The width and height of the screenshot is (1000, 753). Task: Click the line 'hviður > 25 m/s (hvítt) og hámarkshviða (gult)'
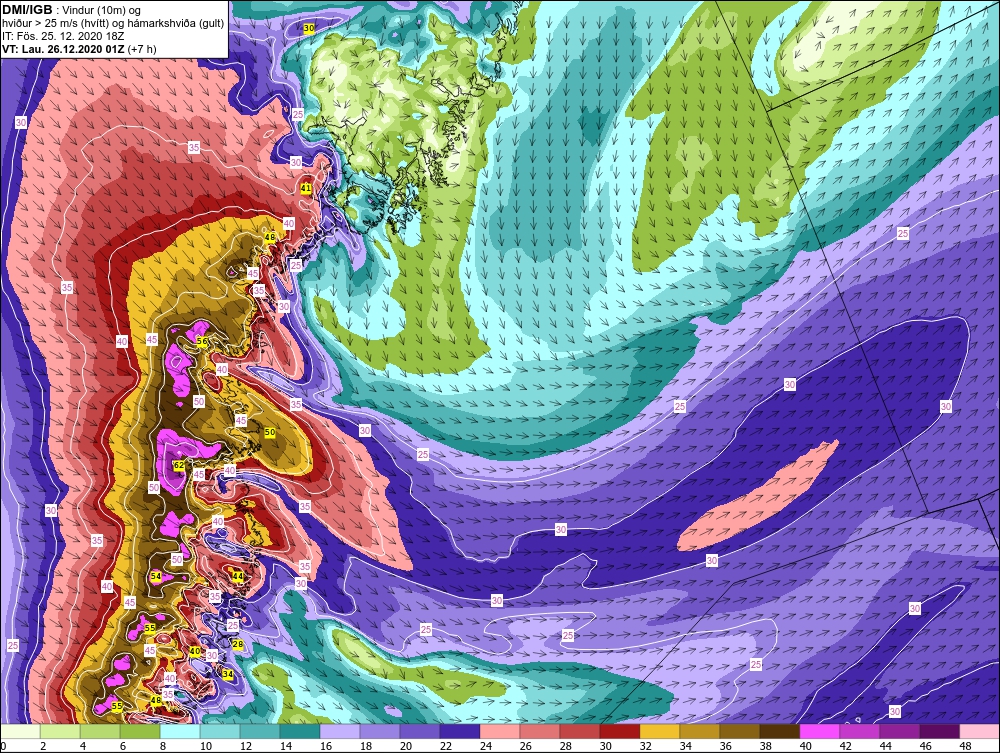[x=113, y=23]
